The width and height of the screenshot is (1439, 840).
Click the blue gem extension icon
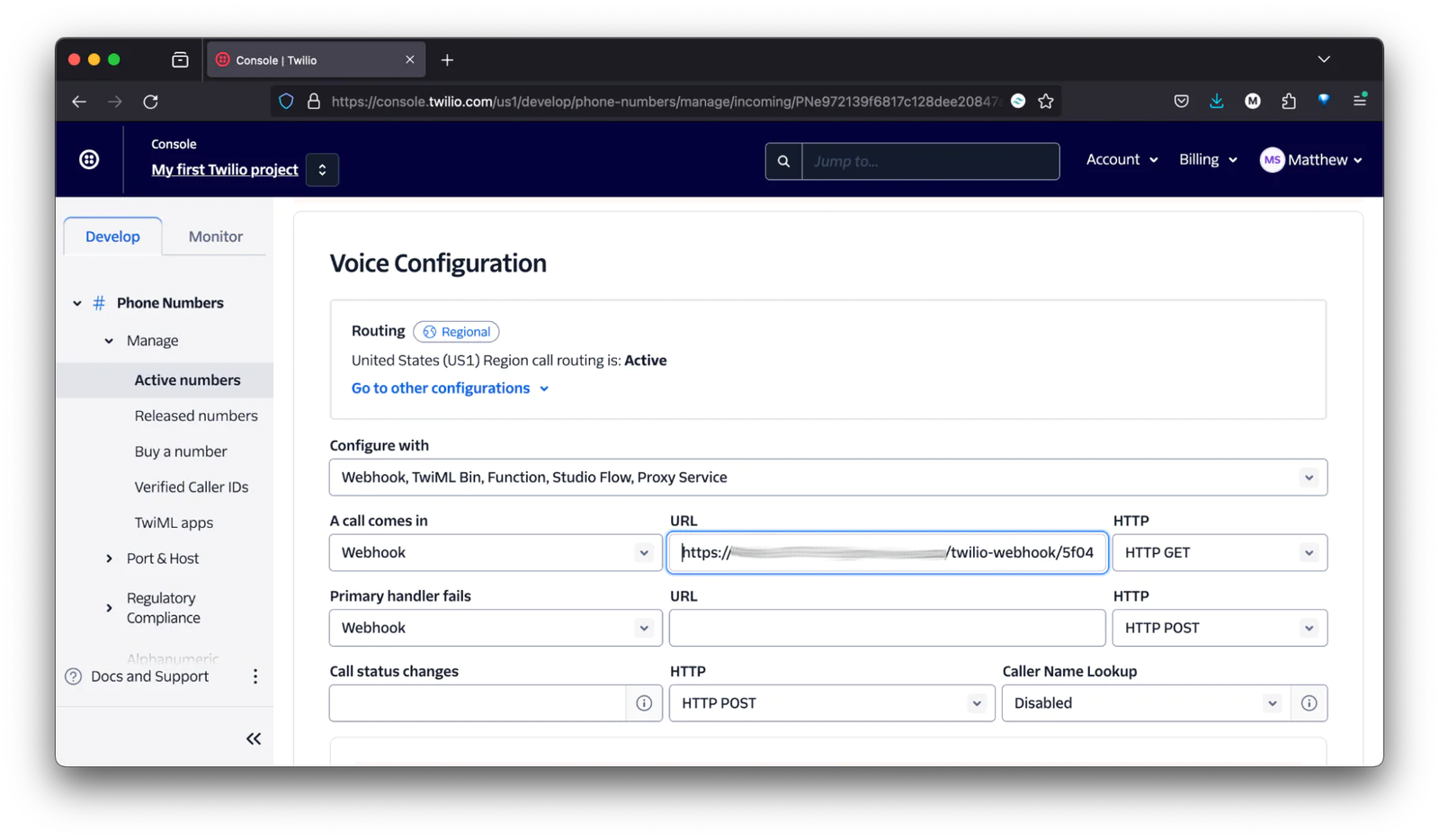tap(1324, 101)
